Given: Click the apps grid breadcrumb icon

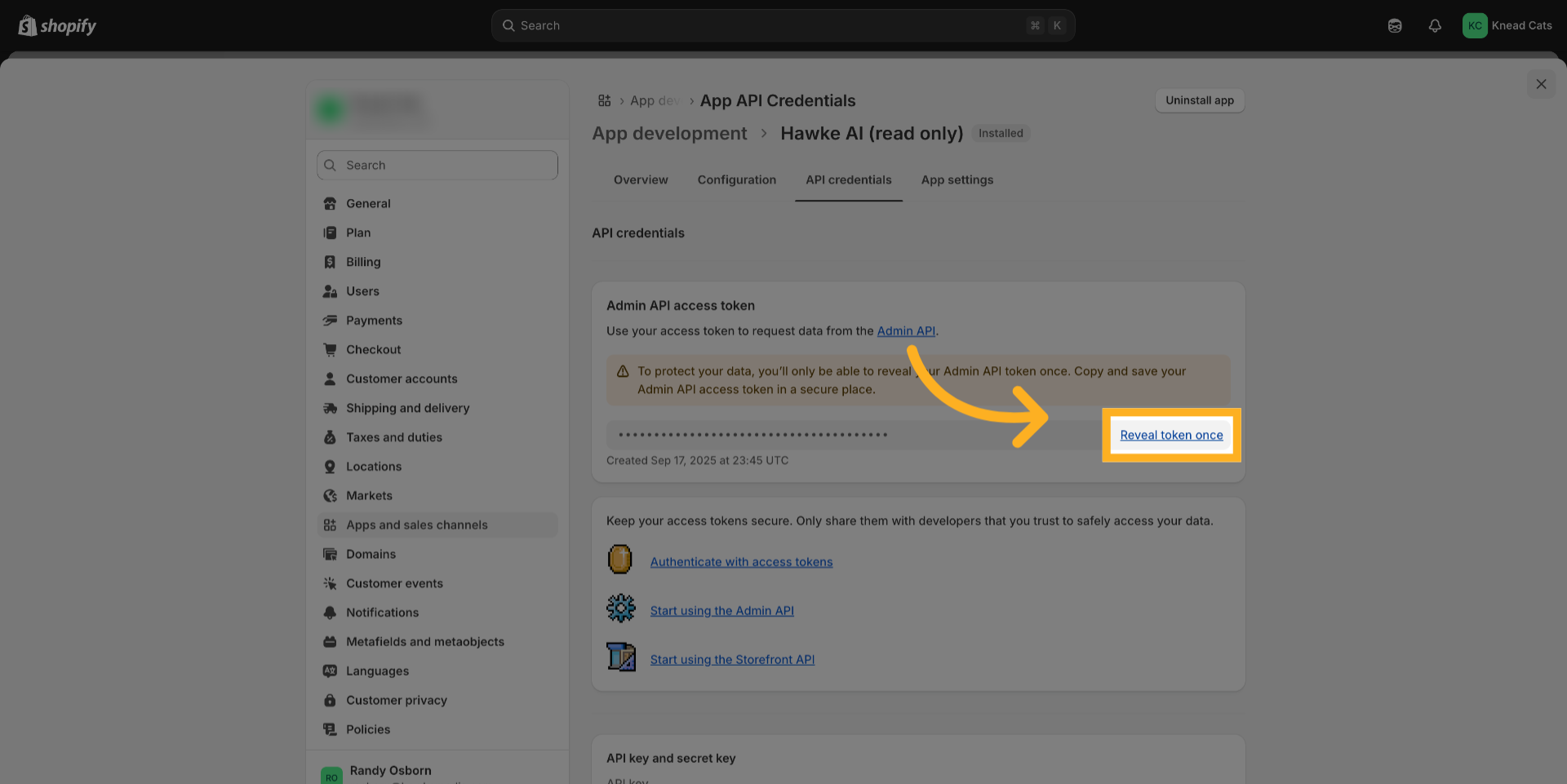Looking at the screenshot, I should pos(604,100).
